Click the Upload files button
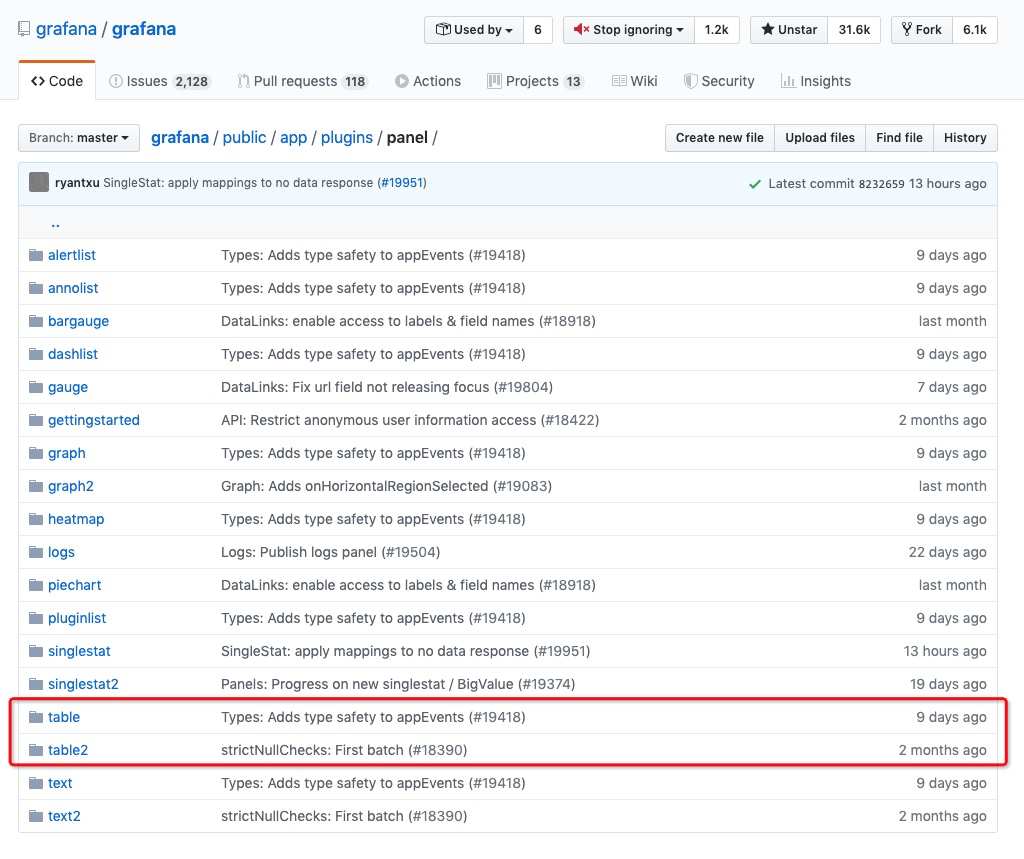Screen dimensions: 1024x859 coord(820,138)
